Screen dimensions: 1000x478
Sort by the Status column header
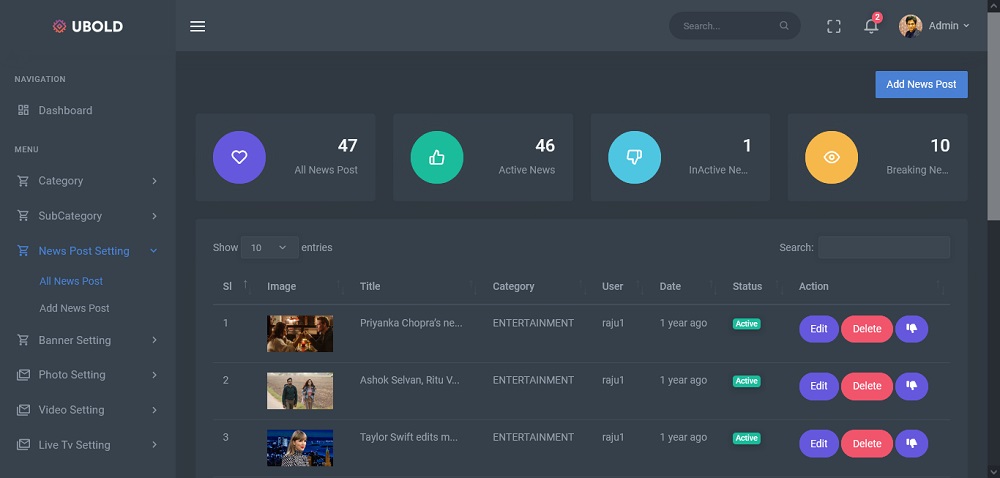tap(747, 286)
